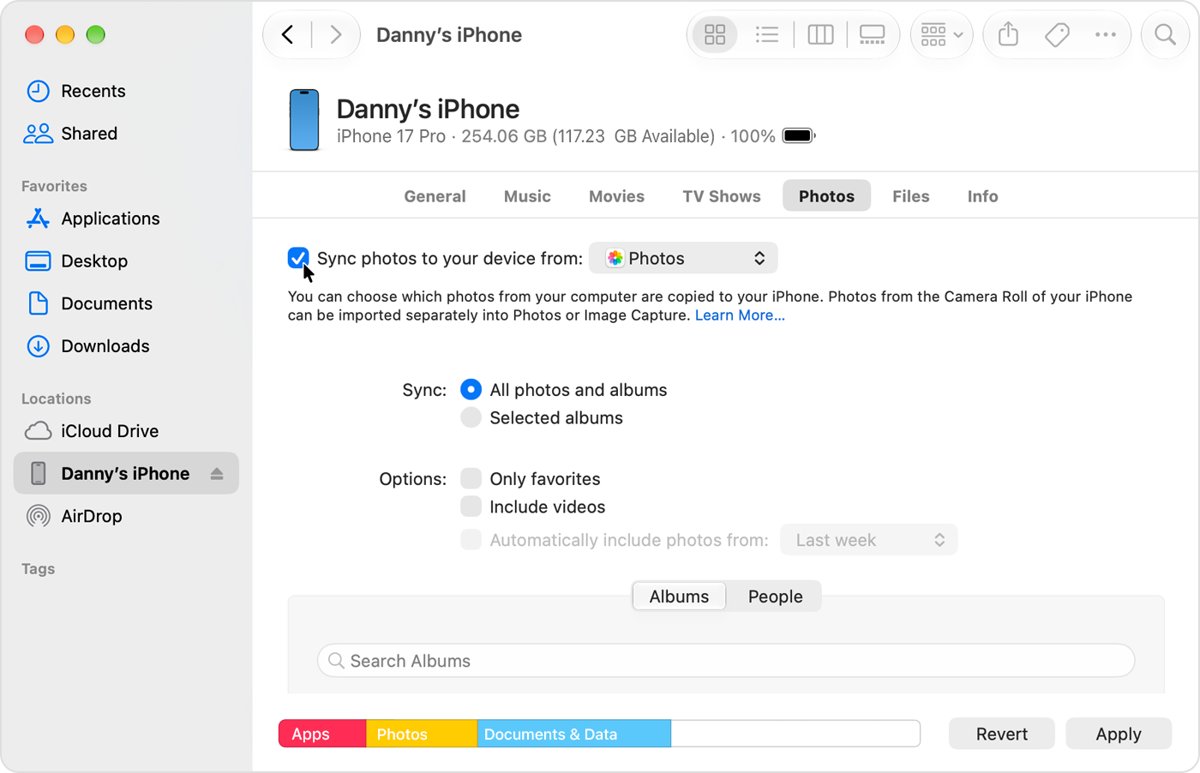Viewport: 1200px width, 773px height.
Task: Open the Music tab
Action: 527,196
